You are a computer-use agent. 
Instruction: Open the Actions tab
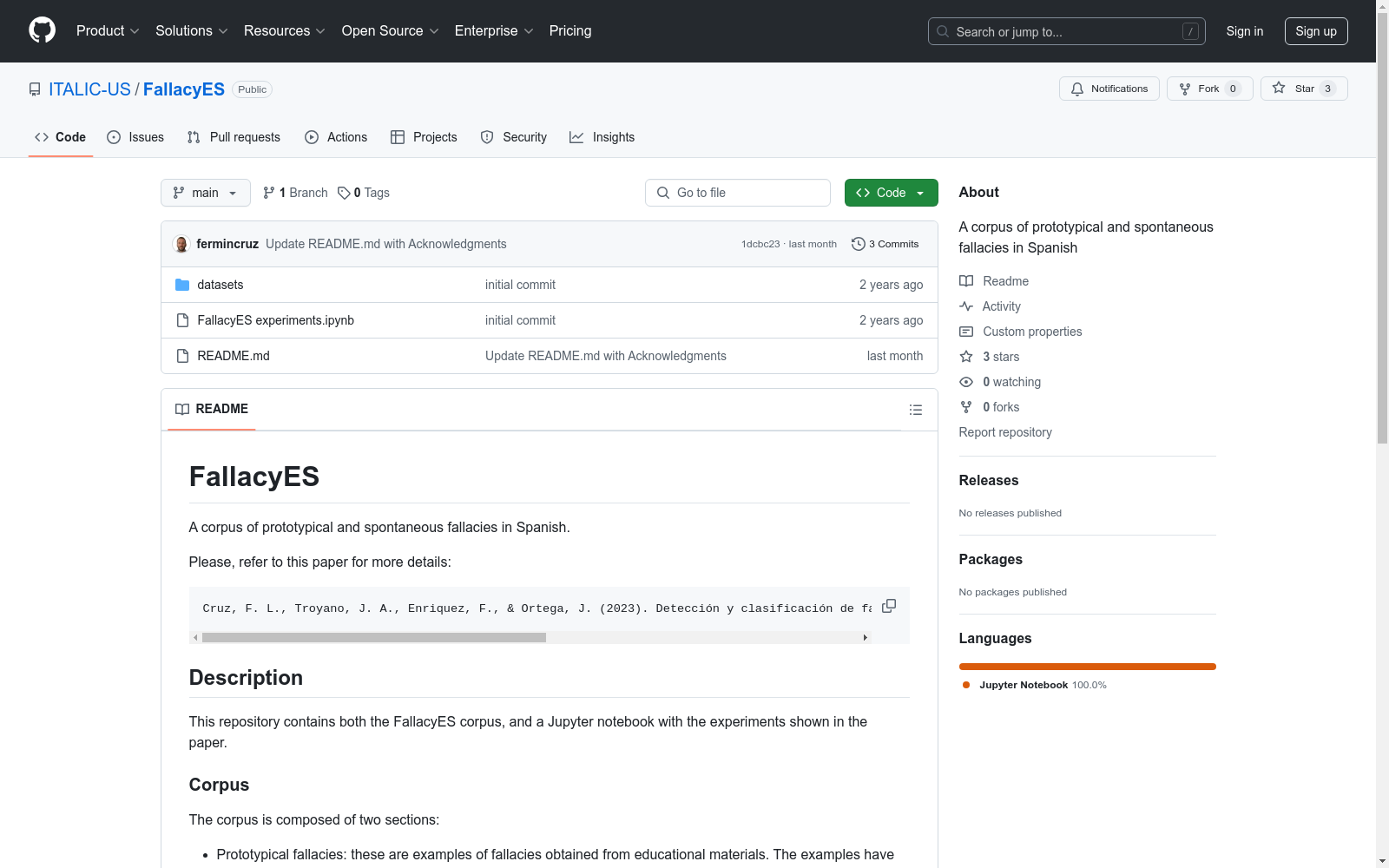[x=336, y=137]
